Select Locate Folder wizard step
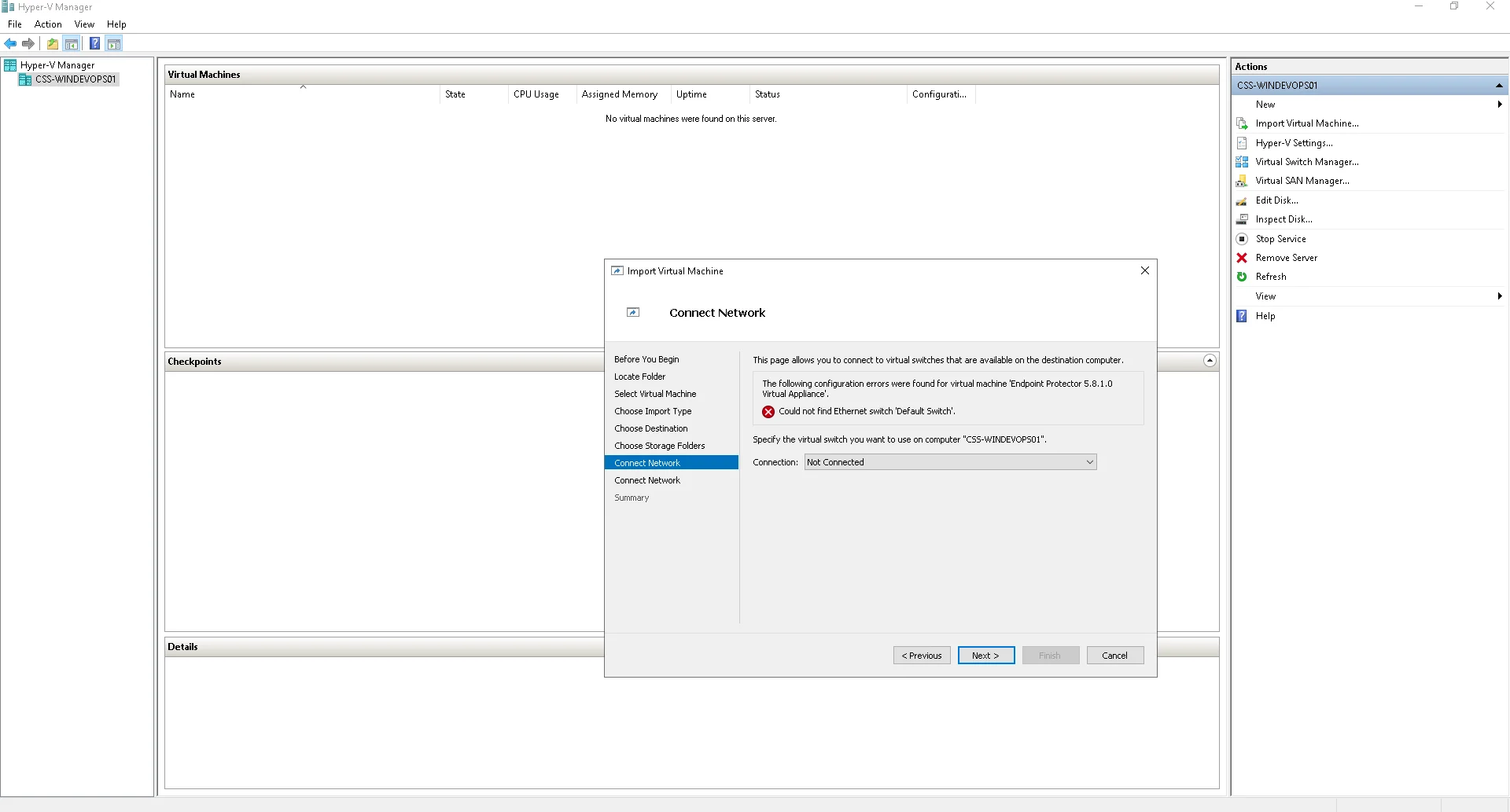The height and width of the screenshot is (812, 1510). point(639,377)
